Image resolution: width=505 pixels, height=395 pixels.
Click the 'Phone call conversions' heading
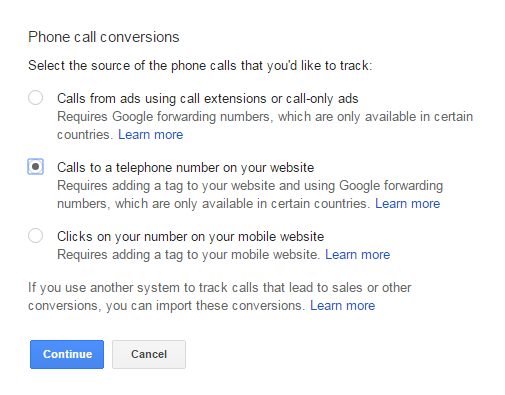104,37
